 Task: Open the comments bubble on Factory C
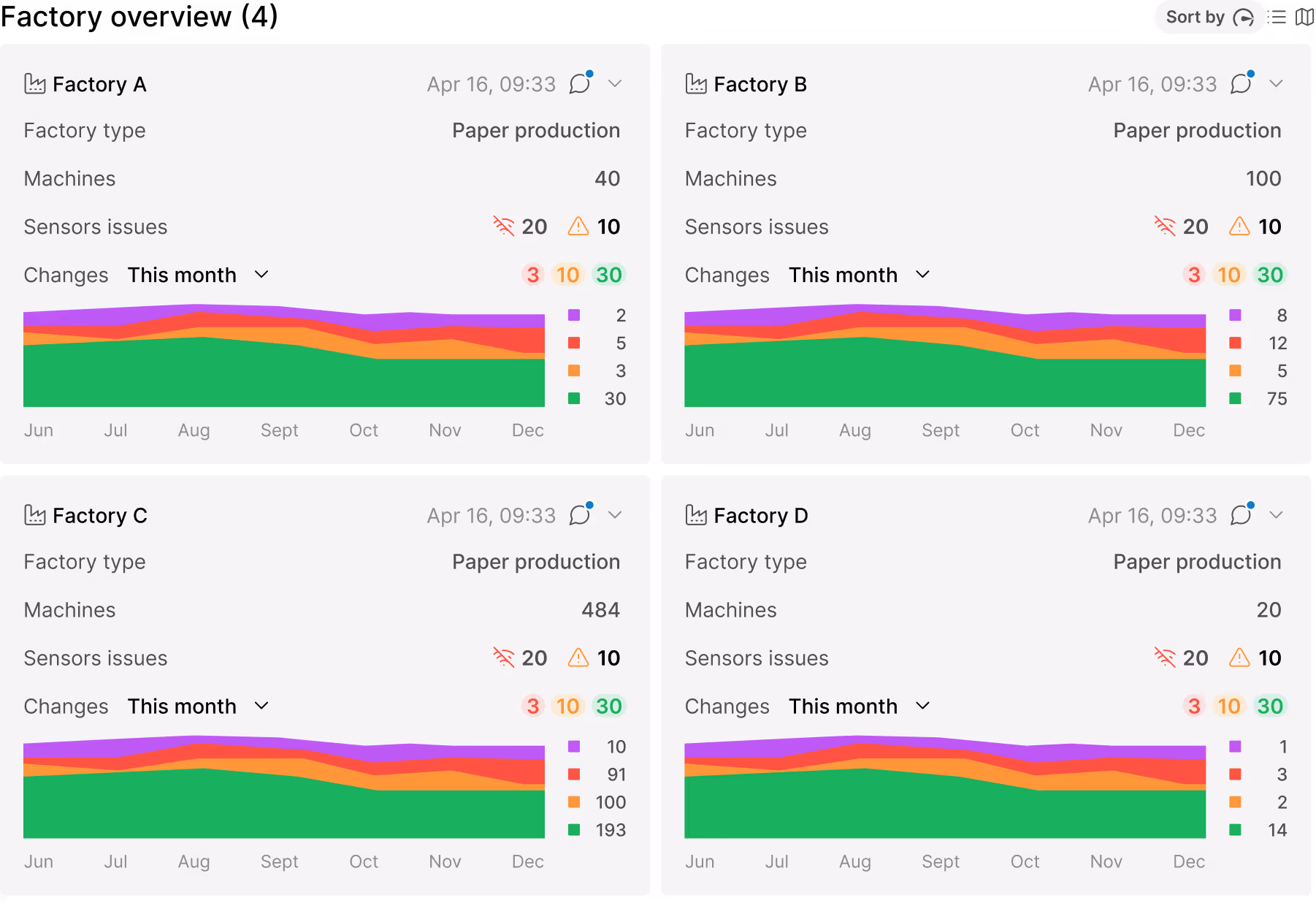click(x=579, y=515)
